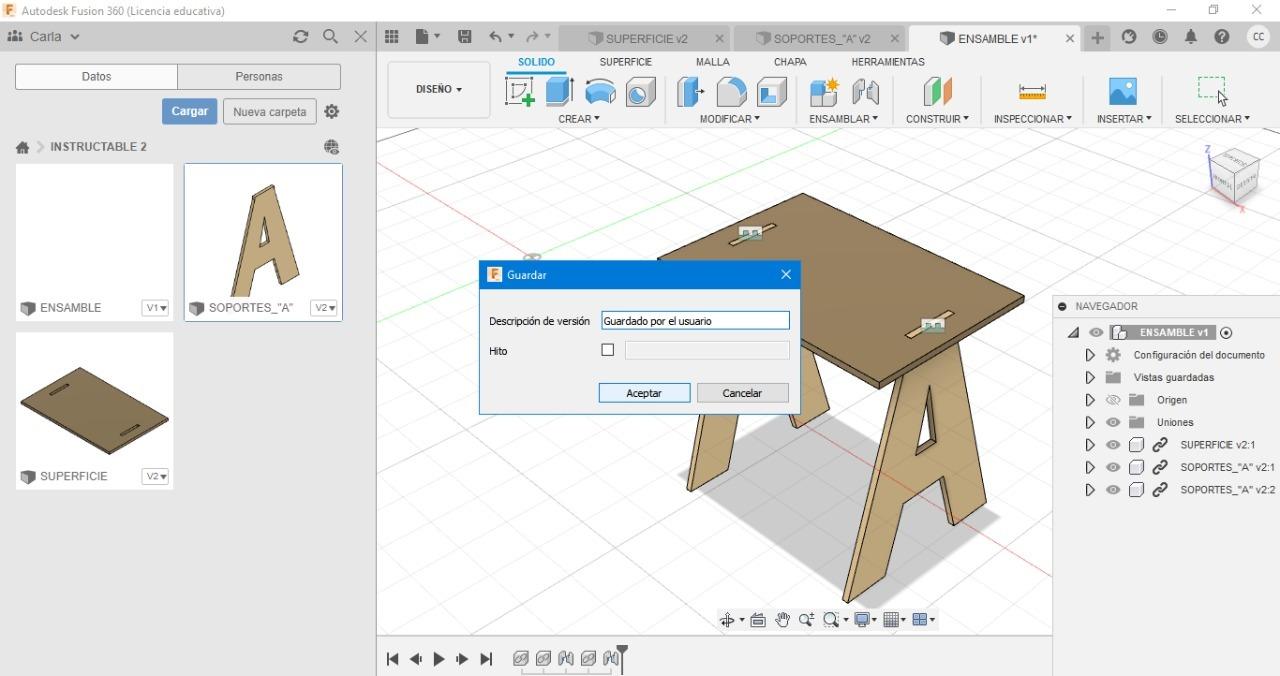Open the CREAR dropdown menu
Screen dimensions: 1280x676
coord(579,119)
